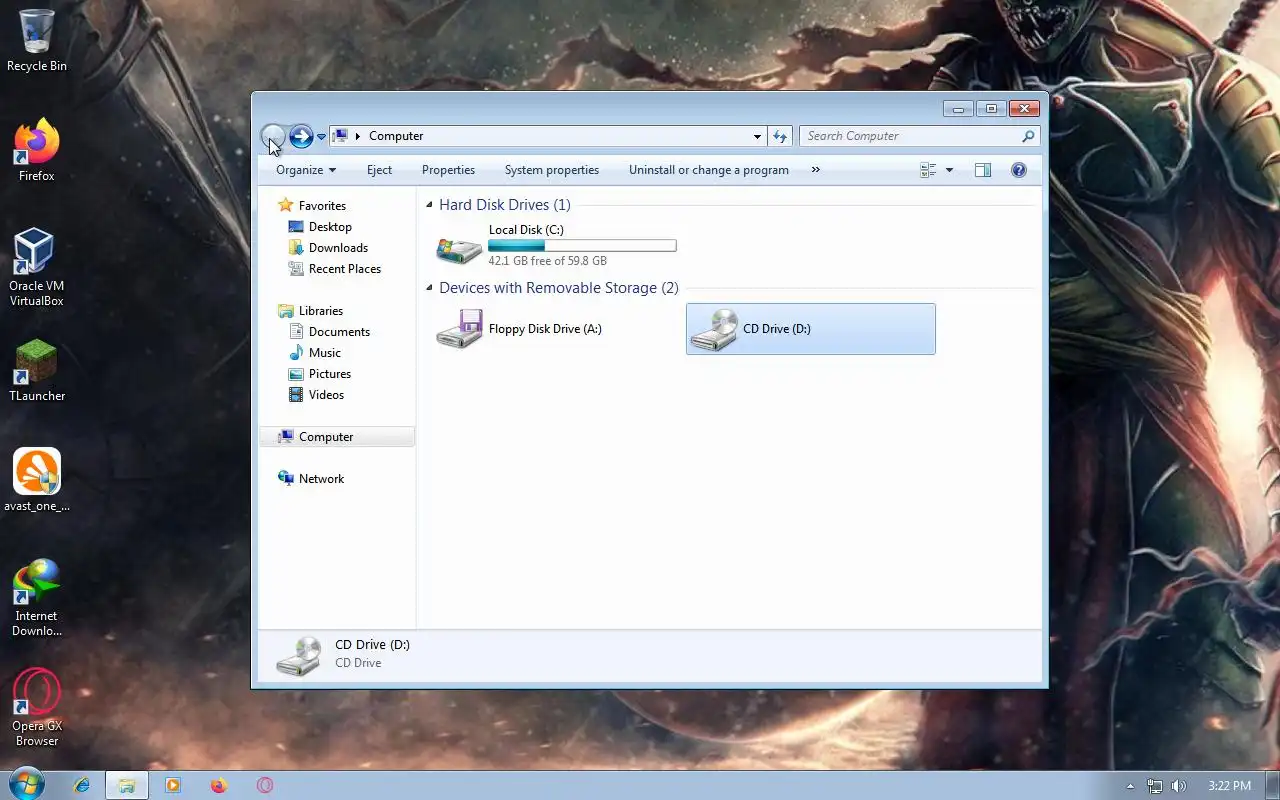Launch Internet Explorer from the taskbar
This screenshot has width=1280, height=800.
click(82, 785)
